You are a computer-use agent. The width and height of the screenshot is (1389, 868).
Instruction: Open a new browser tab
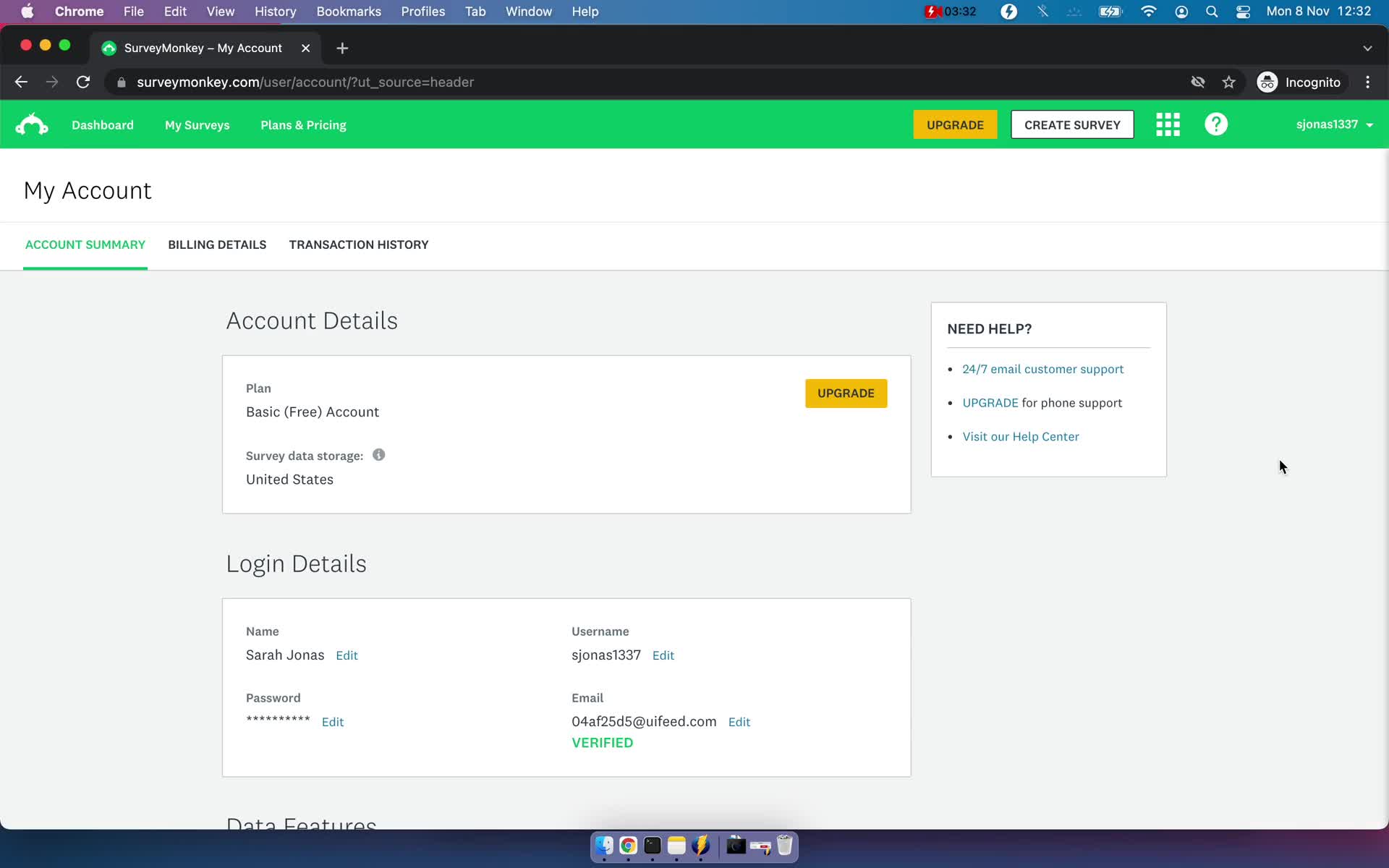pyautogui.click(x=342, y=48)
